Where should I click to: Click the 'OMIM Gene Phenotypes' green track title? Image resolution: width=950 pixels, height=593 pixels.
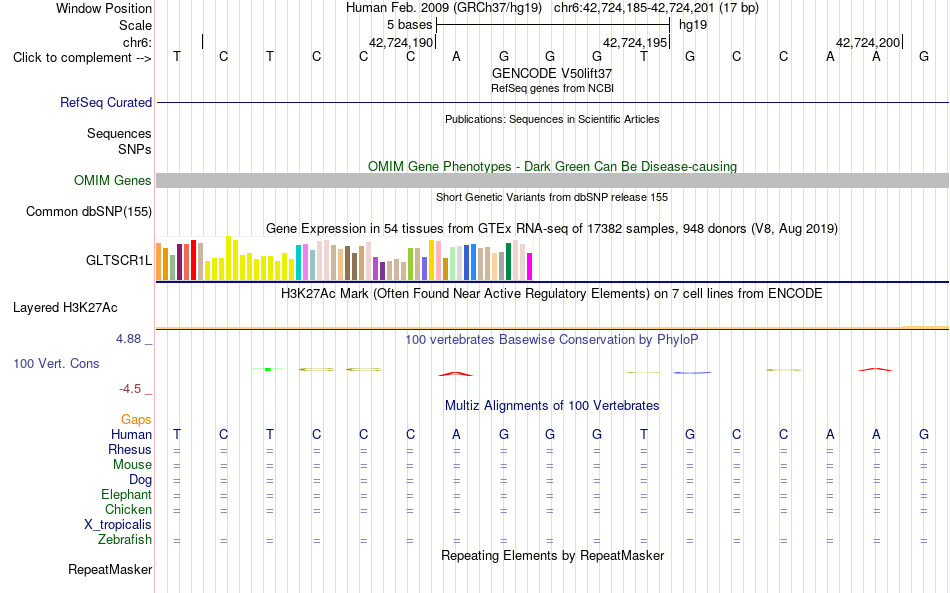[x=552, y=167]
